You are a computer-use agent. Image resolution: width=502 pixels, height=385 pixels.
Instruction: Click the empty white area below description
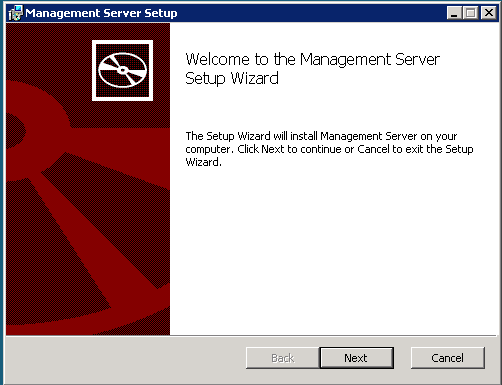[333, 250]
